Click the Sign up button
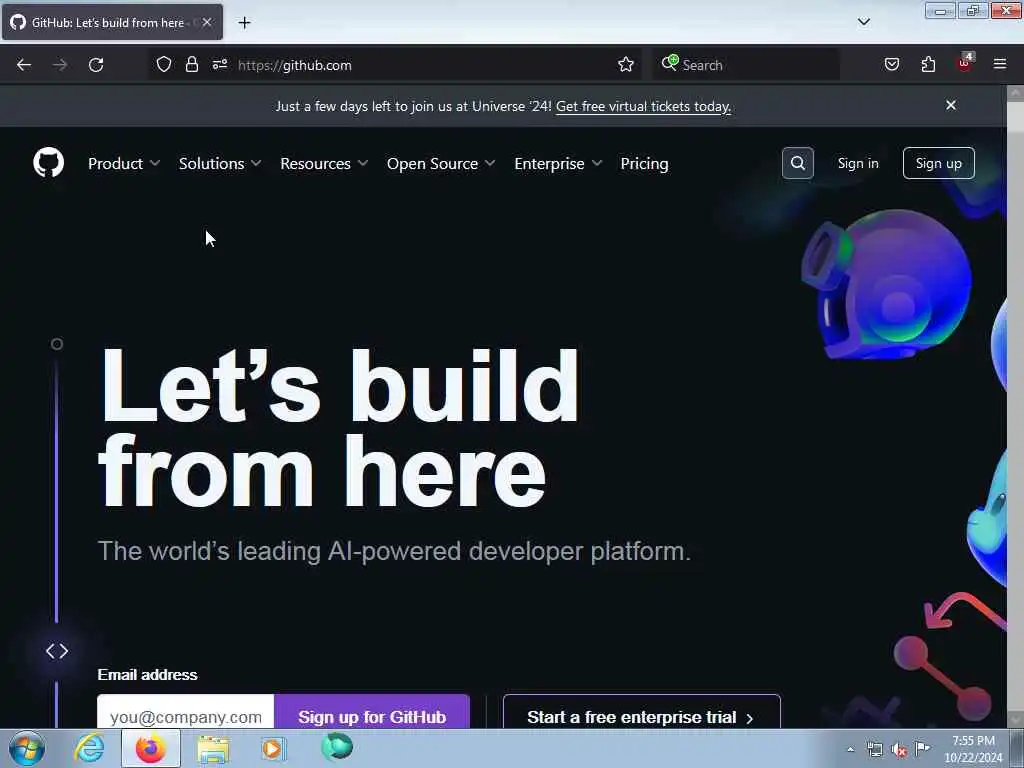Image resolution: width=1024 pixels, height=768 pixels. (938, 163)
